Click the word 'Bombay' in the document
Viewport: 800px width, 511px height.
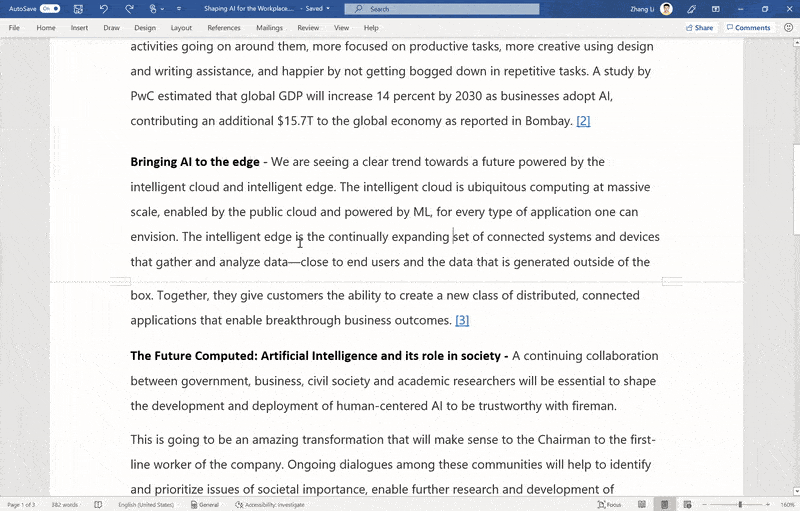pyautogui.click(x=547, y=121)
